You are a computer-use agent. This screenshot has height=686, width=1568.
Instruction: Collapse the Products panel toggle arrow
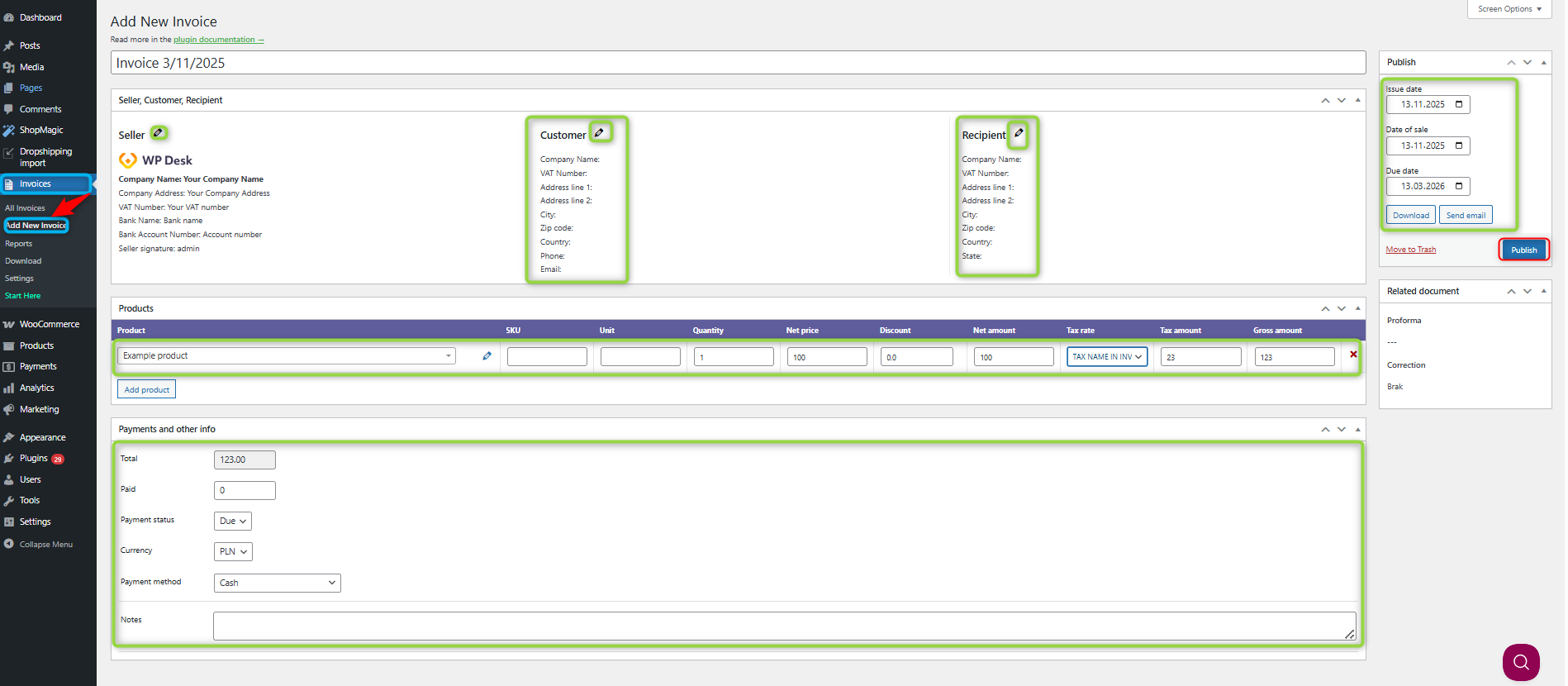coord(1357,308)
